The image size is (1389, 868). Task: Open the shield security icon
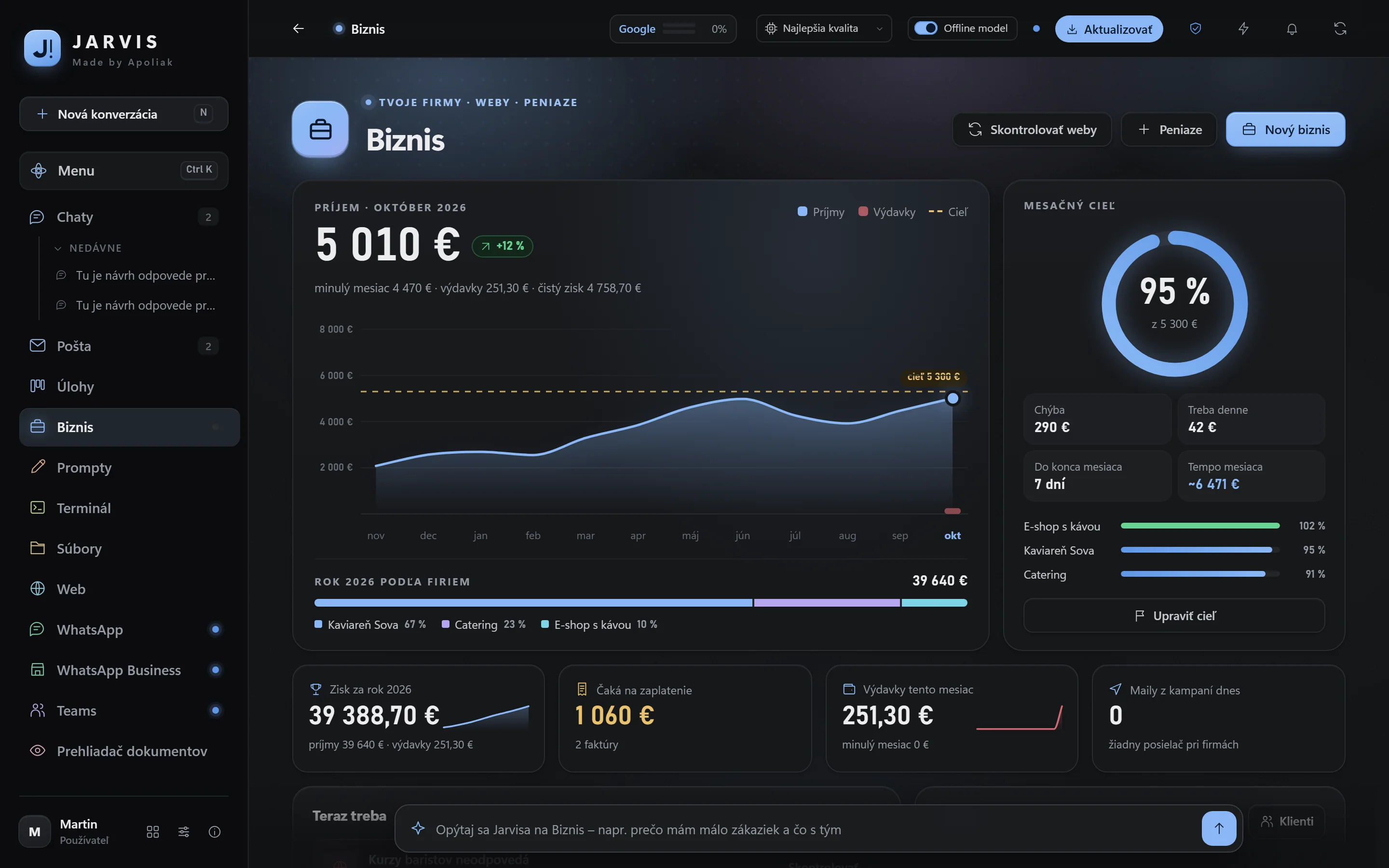[1195, 29]
